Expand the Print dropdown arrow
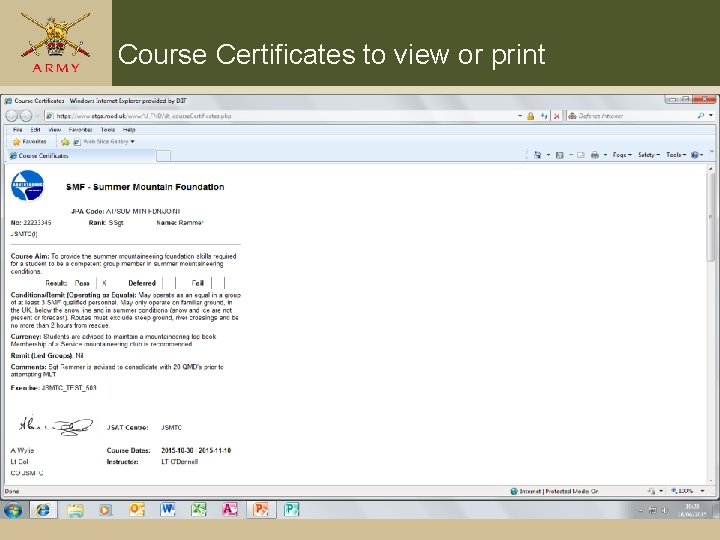Screen dimensions: 720x540 605,155
